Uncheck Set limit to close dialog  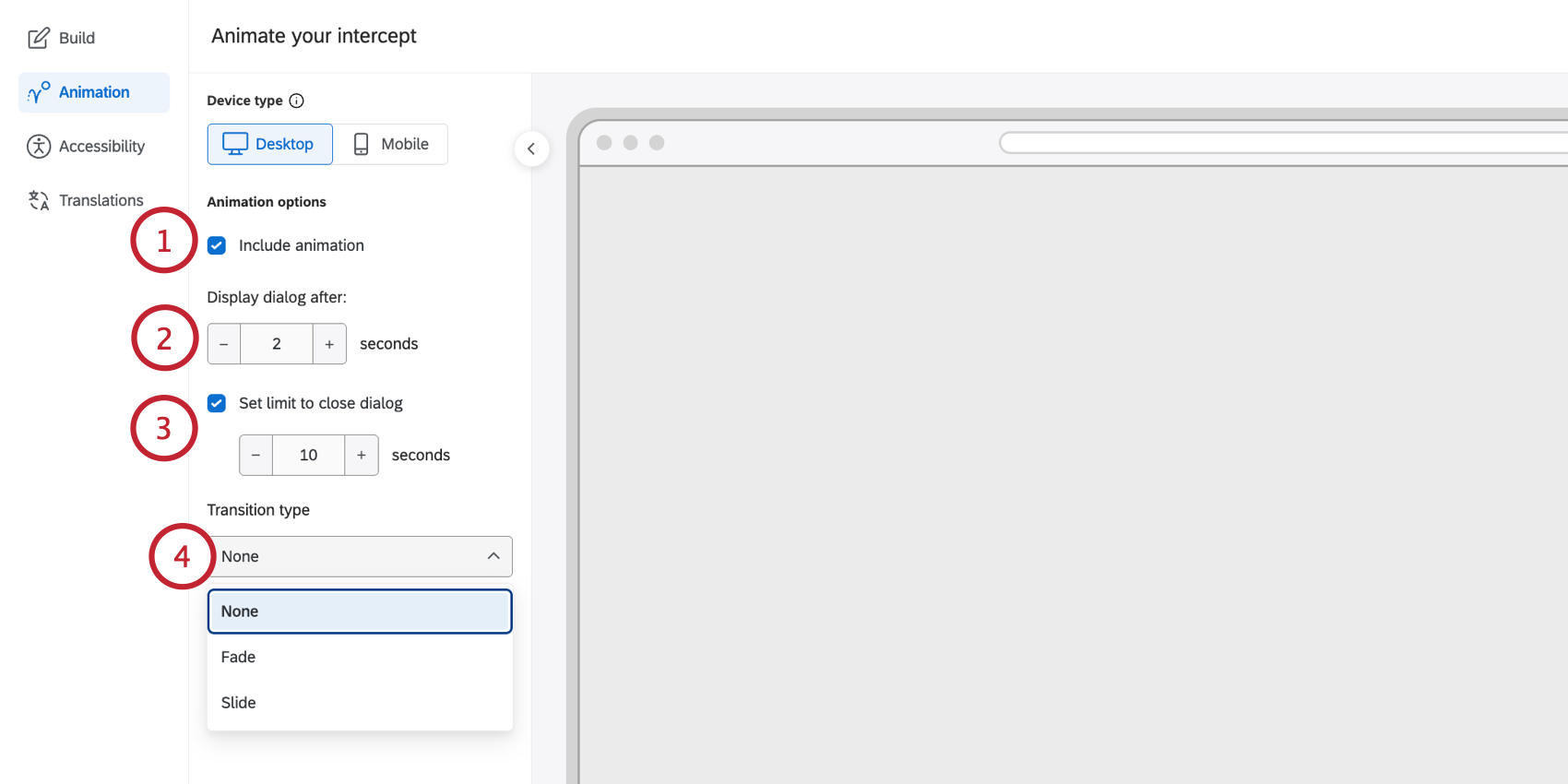[x=217, y=403]
